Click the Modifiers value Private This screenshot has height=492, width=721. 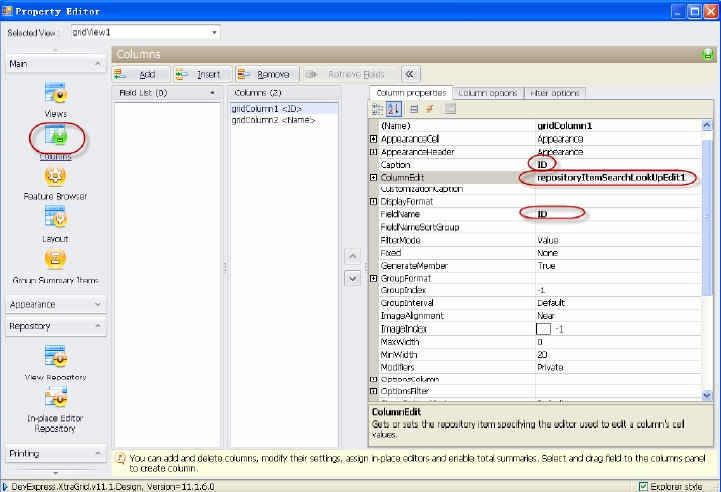(618, 367)
